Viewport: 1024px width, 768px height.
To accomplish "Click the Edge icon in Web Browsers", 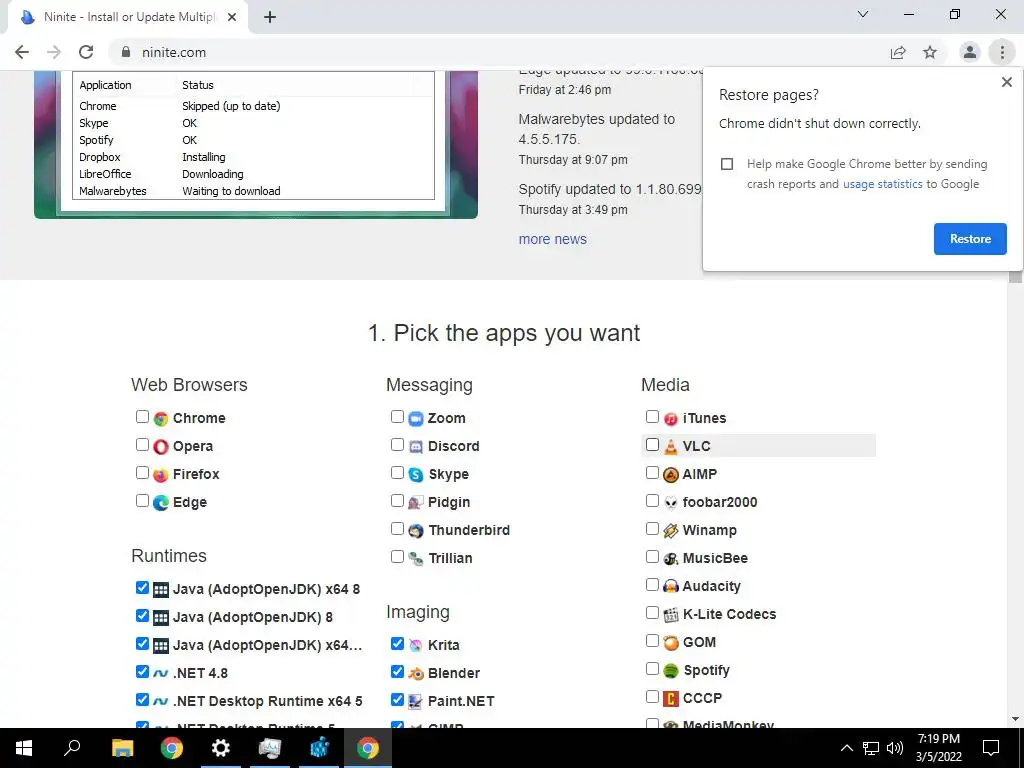I will (x=161, y=503).
